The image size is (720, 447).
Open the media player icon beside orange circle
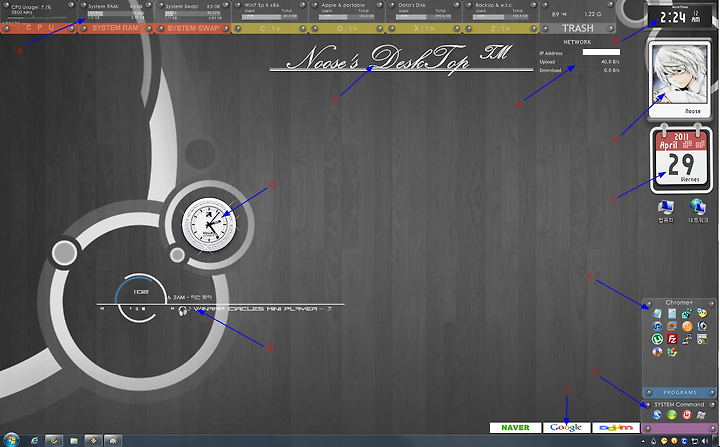tap(702, 326)
